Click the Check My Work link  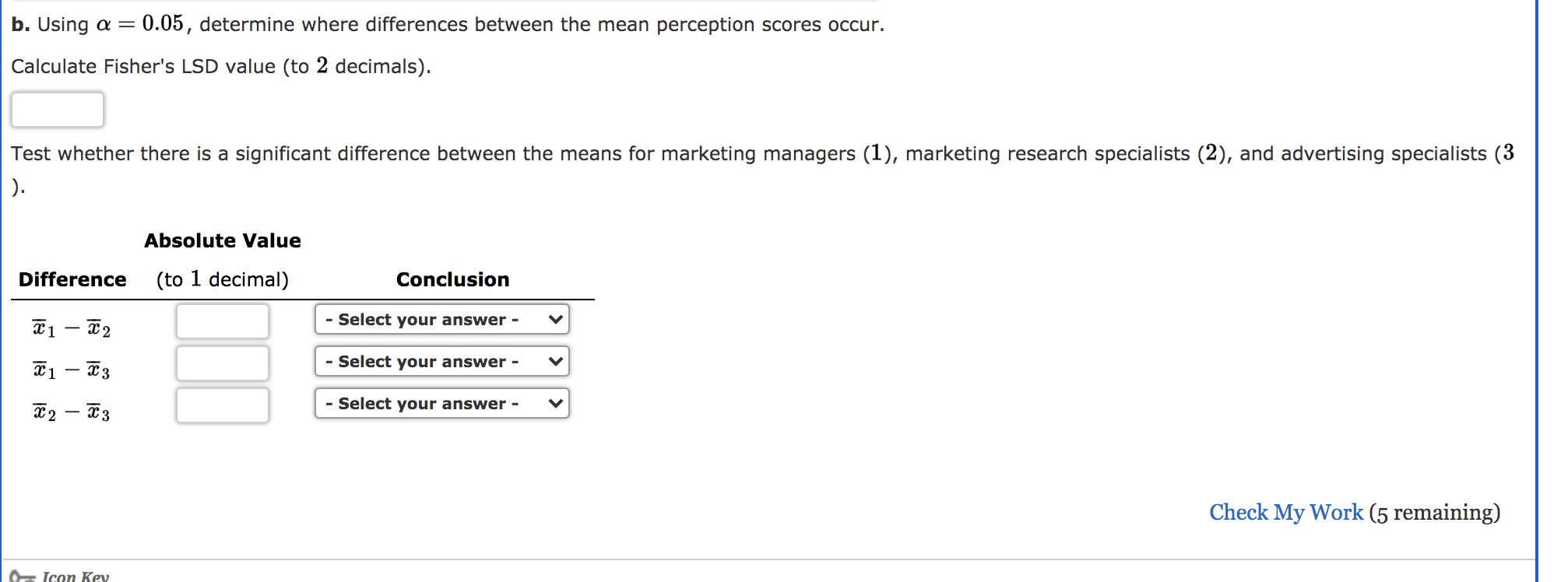coord(1285,513)
